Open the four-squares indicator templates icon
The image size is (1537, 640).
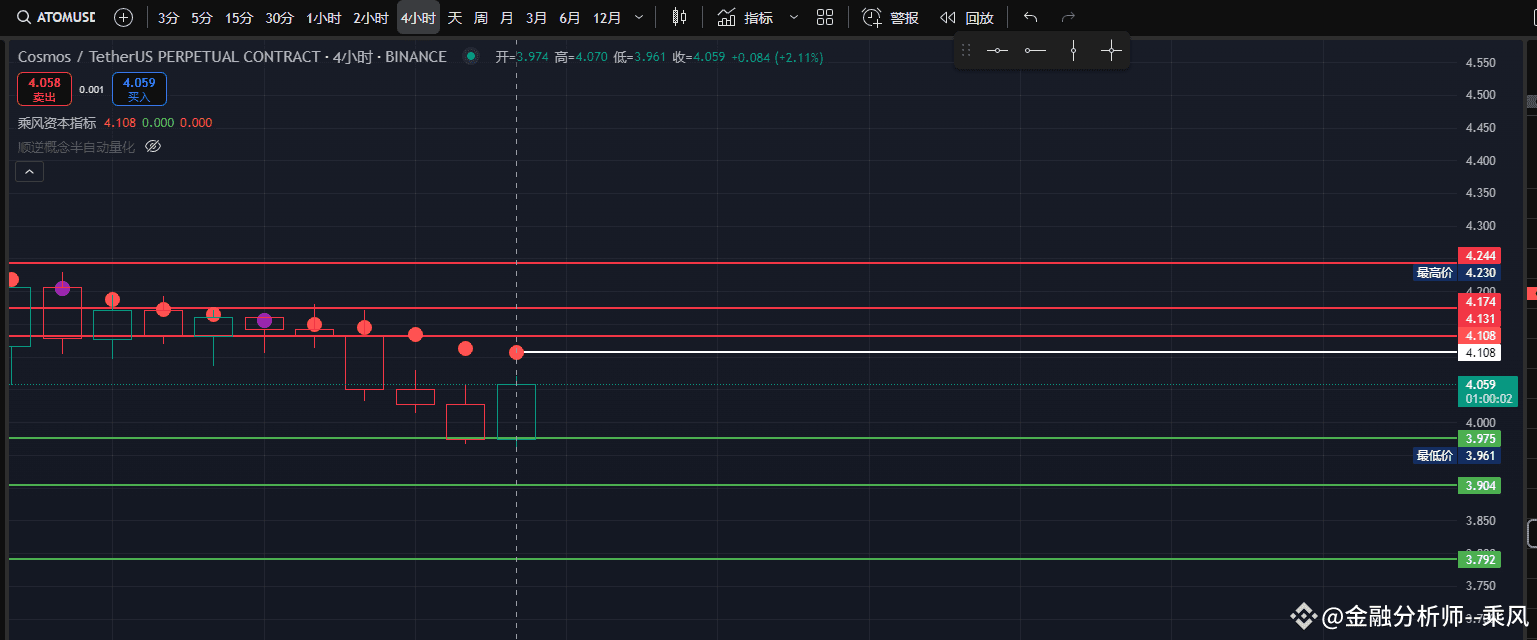pos(825,17)
